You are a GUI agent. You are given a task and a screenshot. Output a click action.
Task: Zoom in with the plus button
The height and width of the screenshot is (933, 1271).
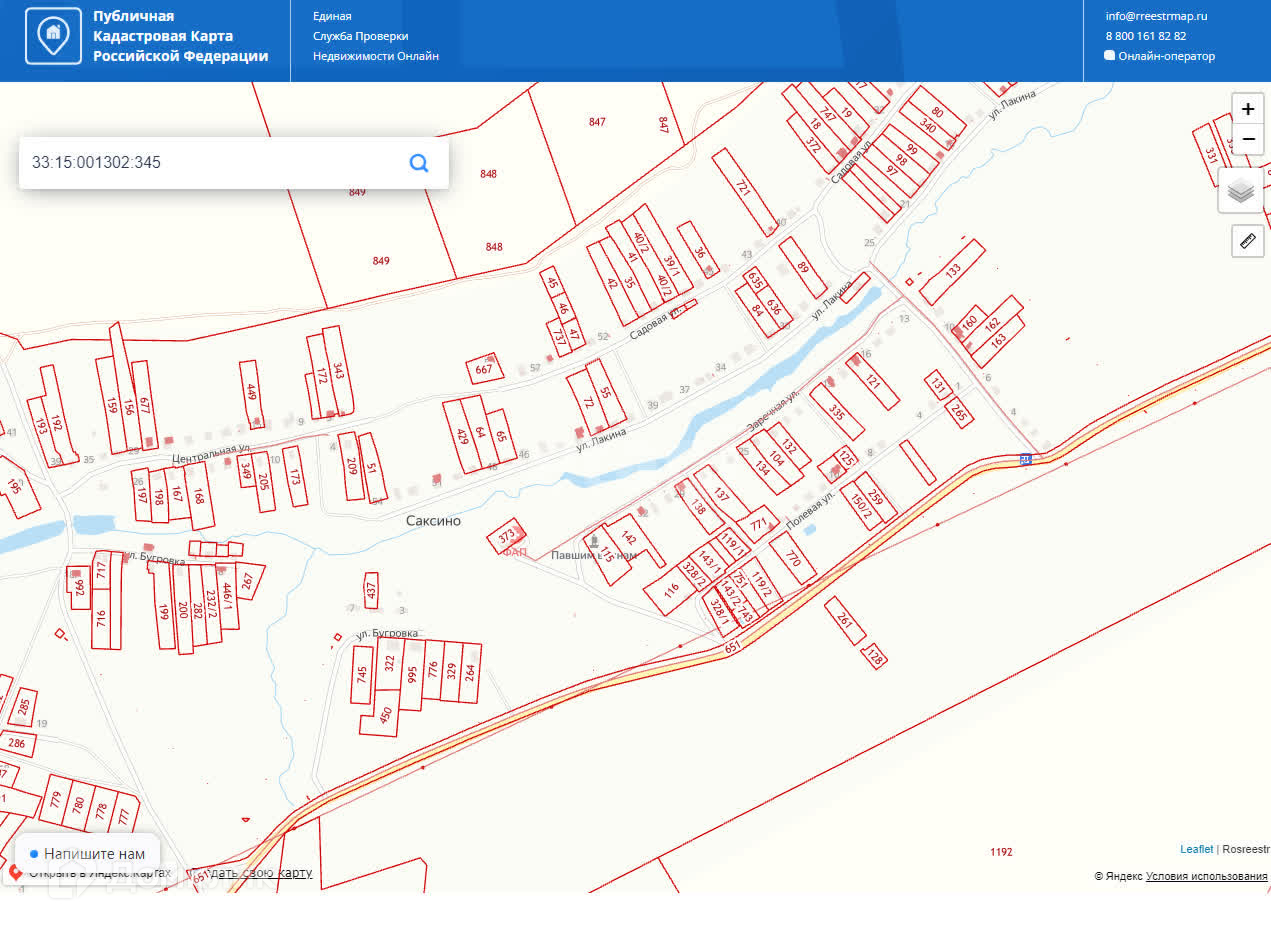[1247, 109]
